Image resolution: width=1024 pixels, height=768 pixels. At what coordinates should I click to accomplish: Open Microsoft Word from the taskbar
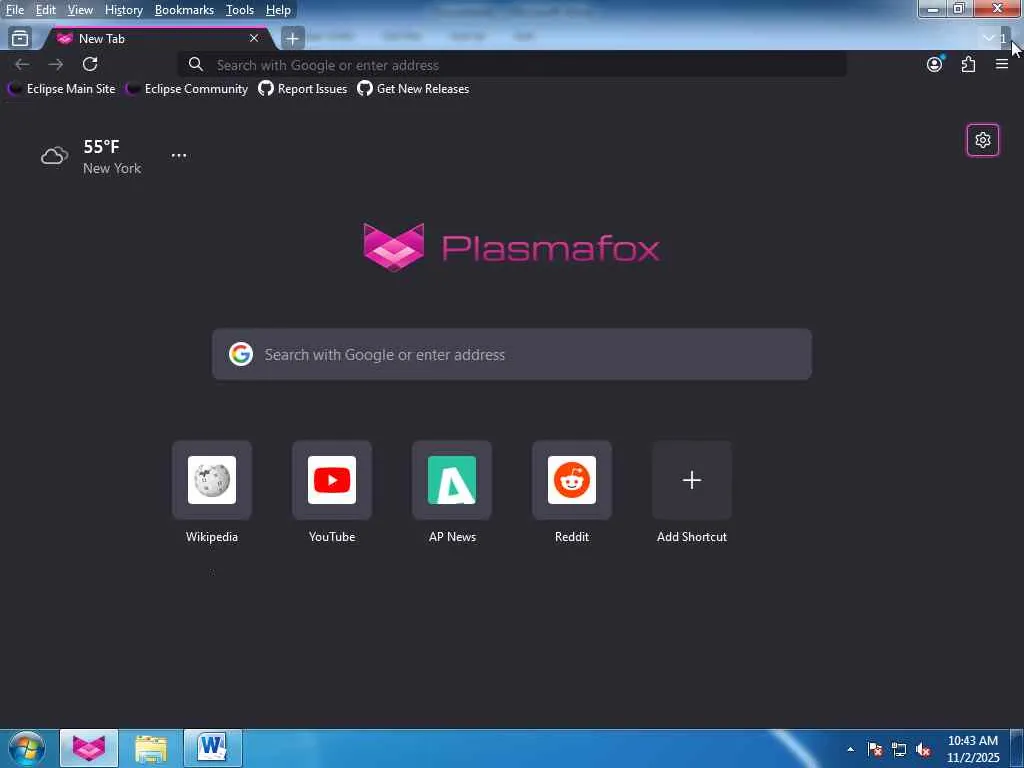(213, 748)
